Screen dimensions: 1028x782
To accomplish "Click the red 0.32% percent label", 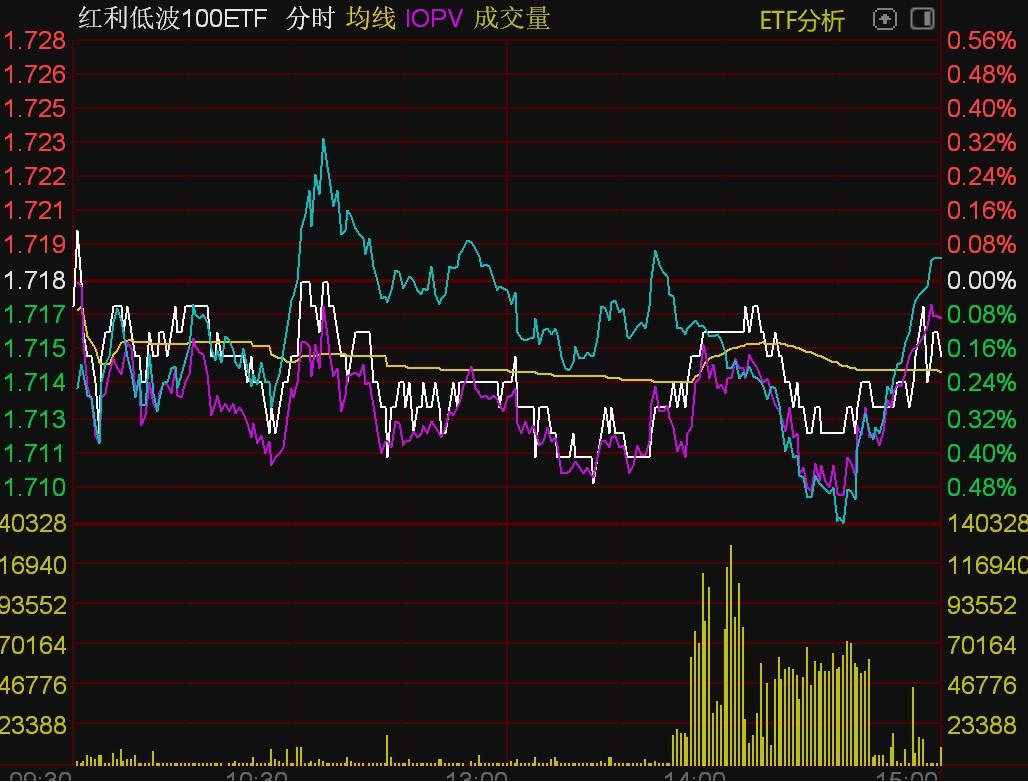I will pyautogui.click(x=981, y=142).
